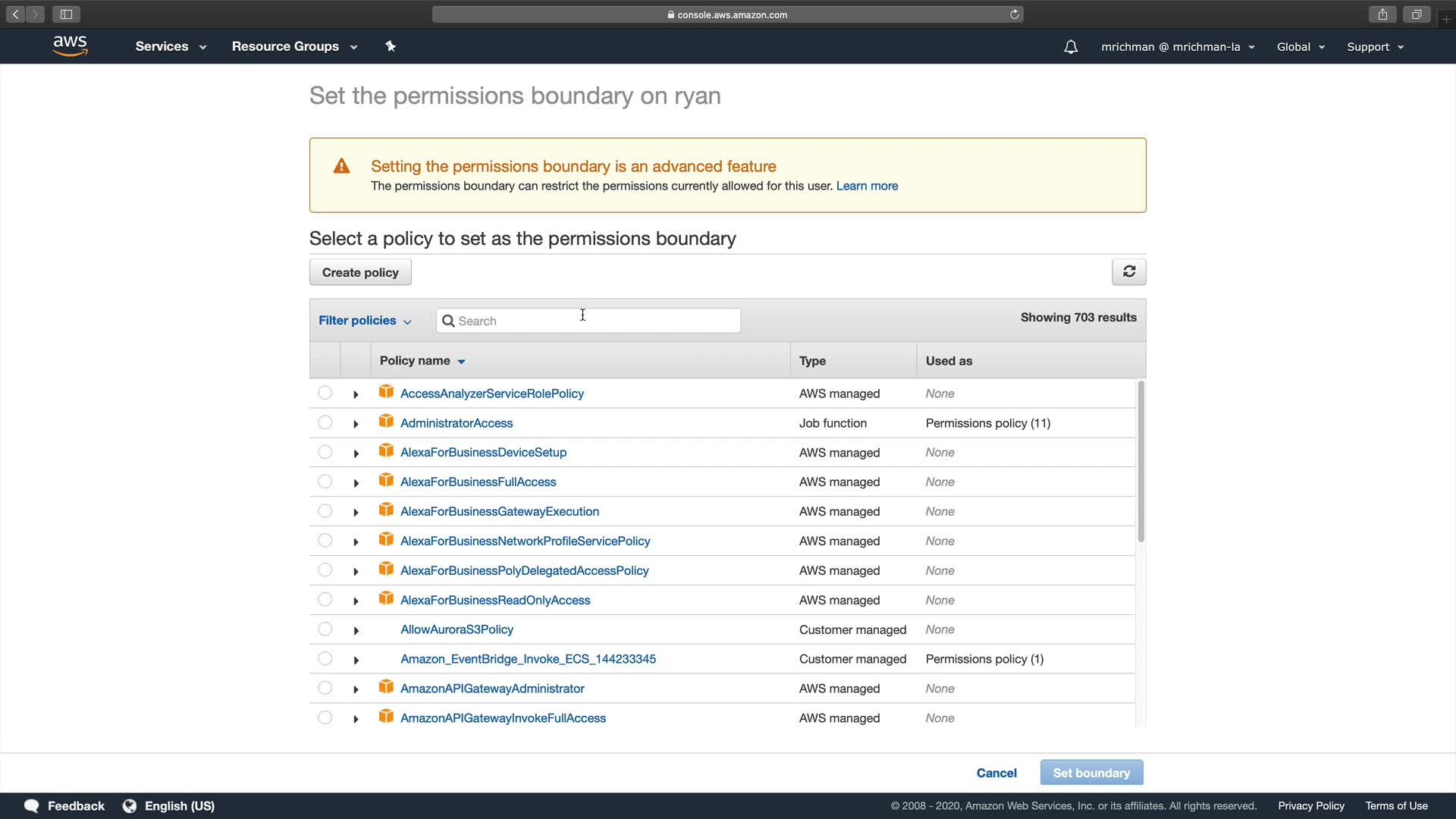Image resolution: width=1456 pixels, height=819 pixels.
Task: Open the Learn more link
Action: click(867, 186)
